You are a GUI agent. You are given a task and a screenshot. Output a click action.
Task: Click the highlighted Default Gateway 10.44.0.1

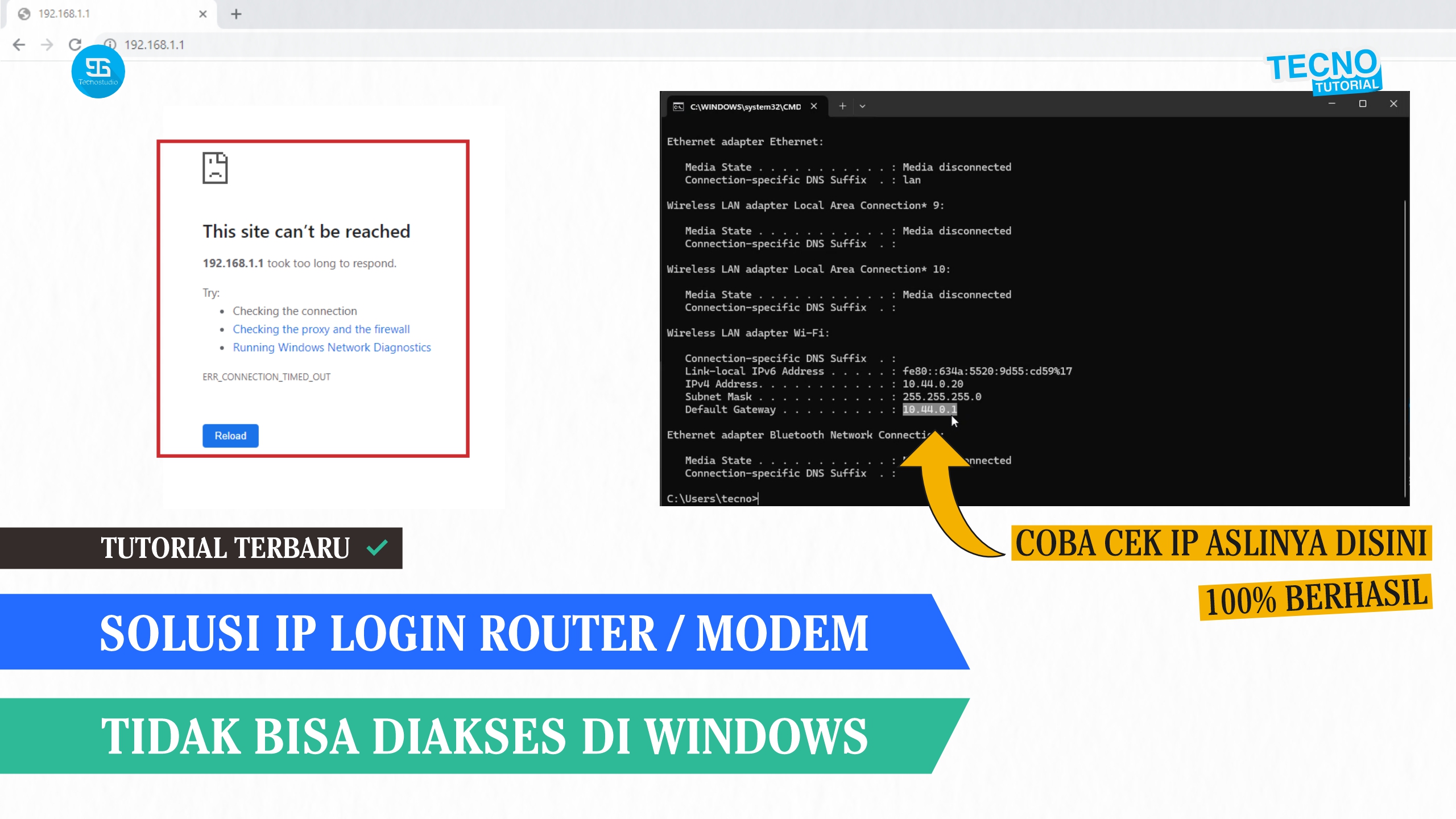tap(930, 409)
